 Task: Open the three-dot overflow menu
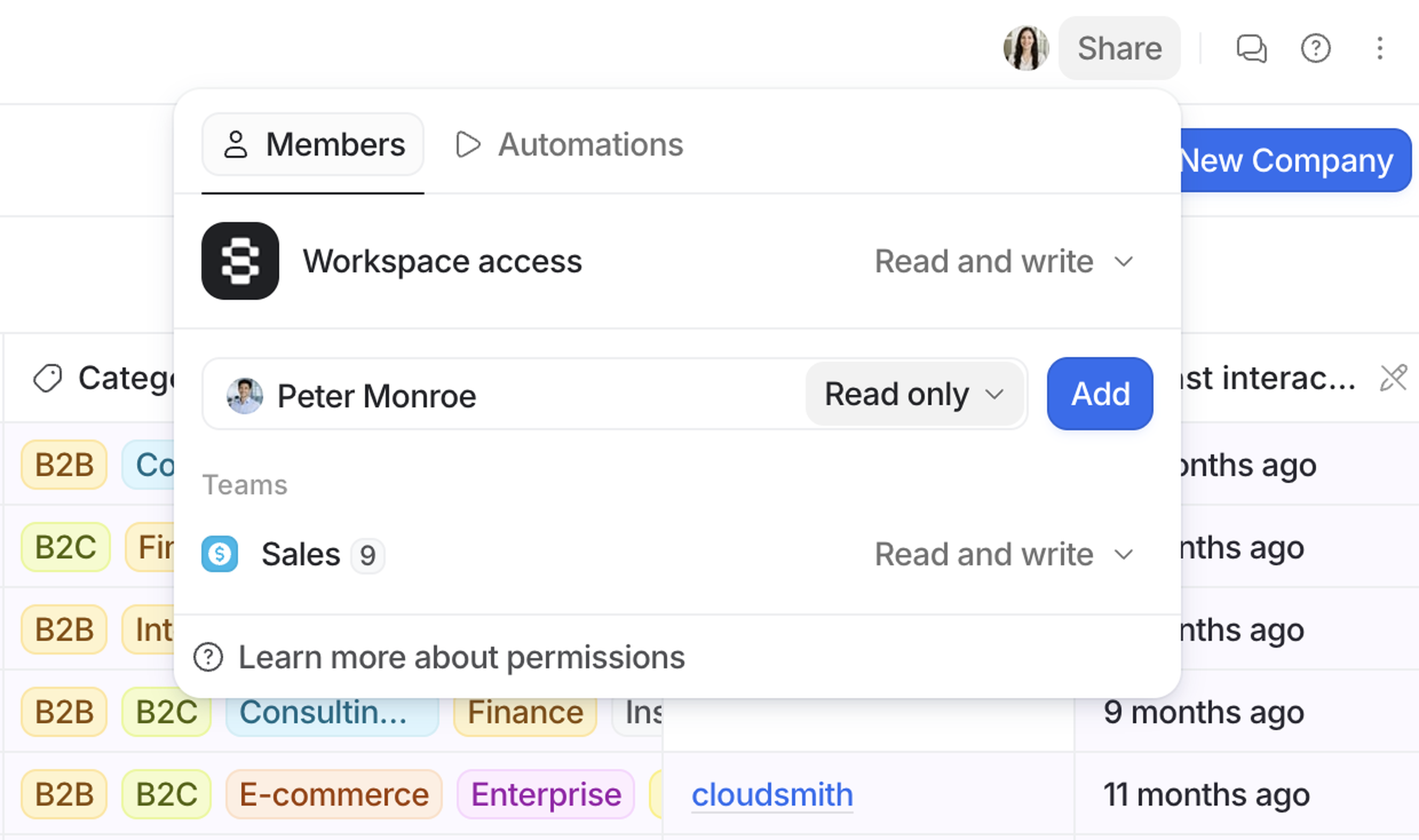coord(1380,50)
